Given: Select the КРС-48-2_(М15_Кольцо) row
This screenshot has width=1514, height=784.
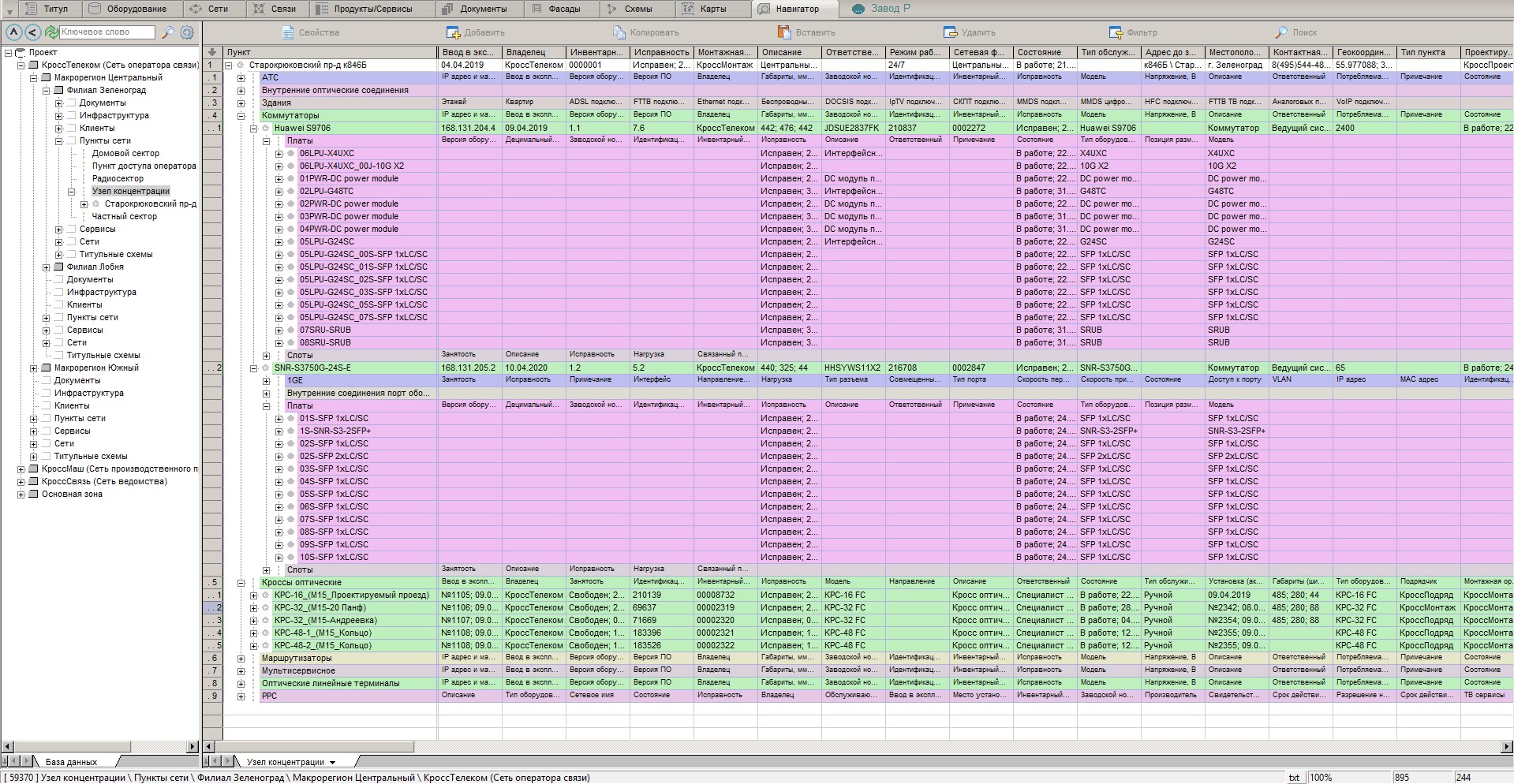Looking at the screenshot, I should pos(323,646).
